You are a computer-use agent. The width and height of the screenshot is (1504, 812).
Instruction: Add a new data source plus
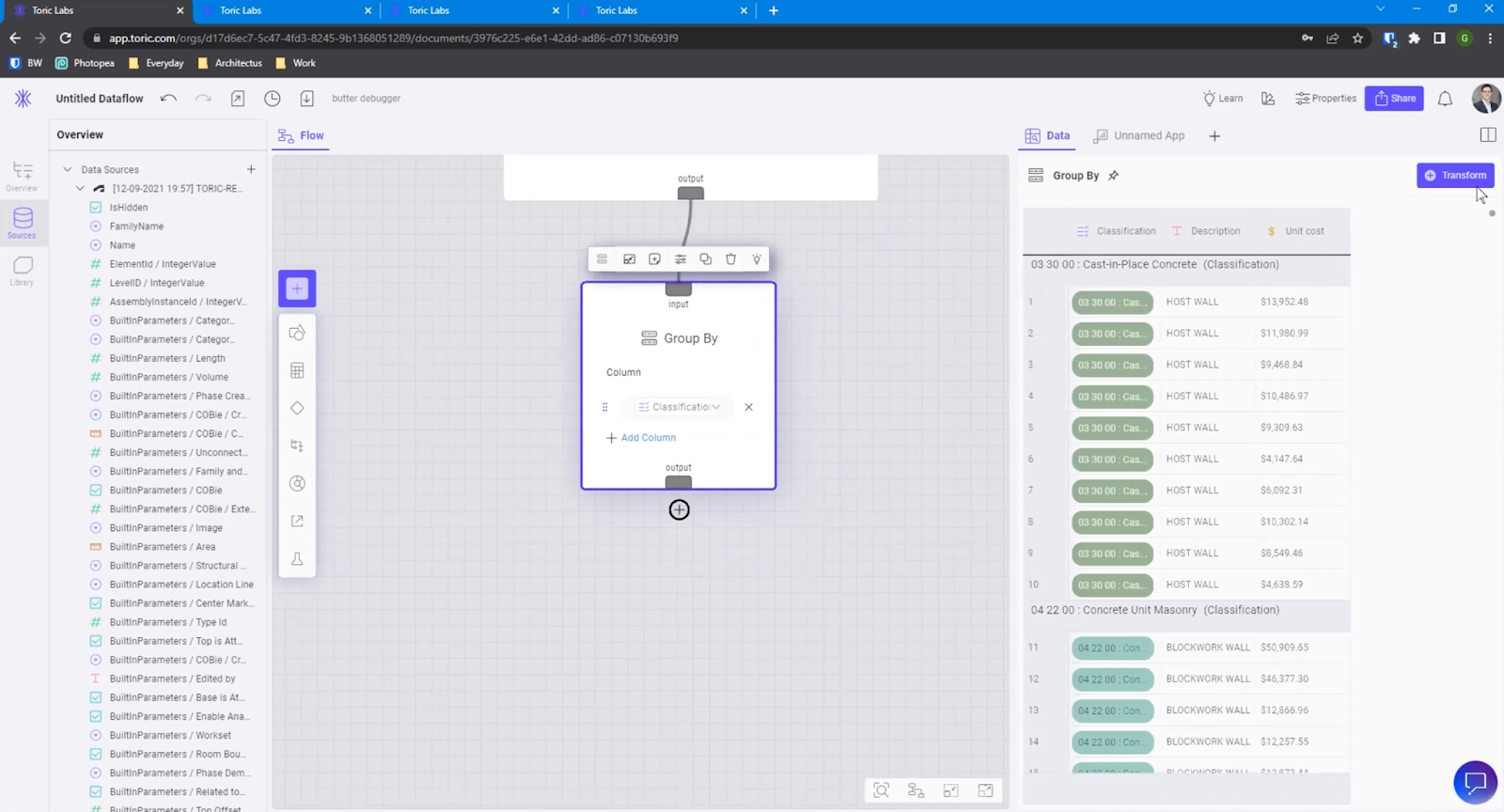point(251,169)
